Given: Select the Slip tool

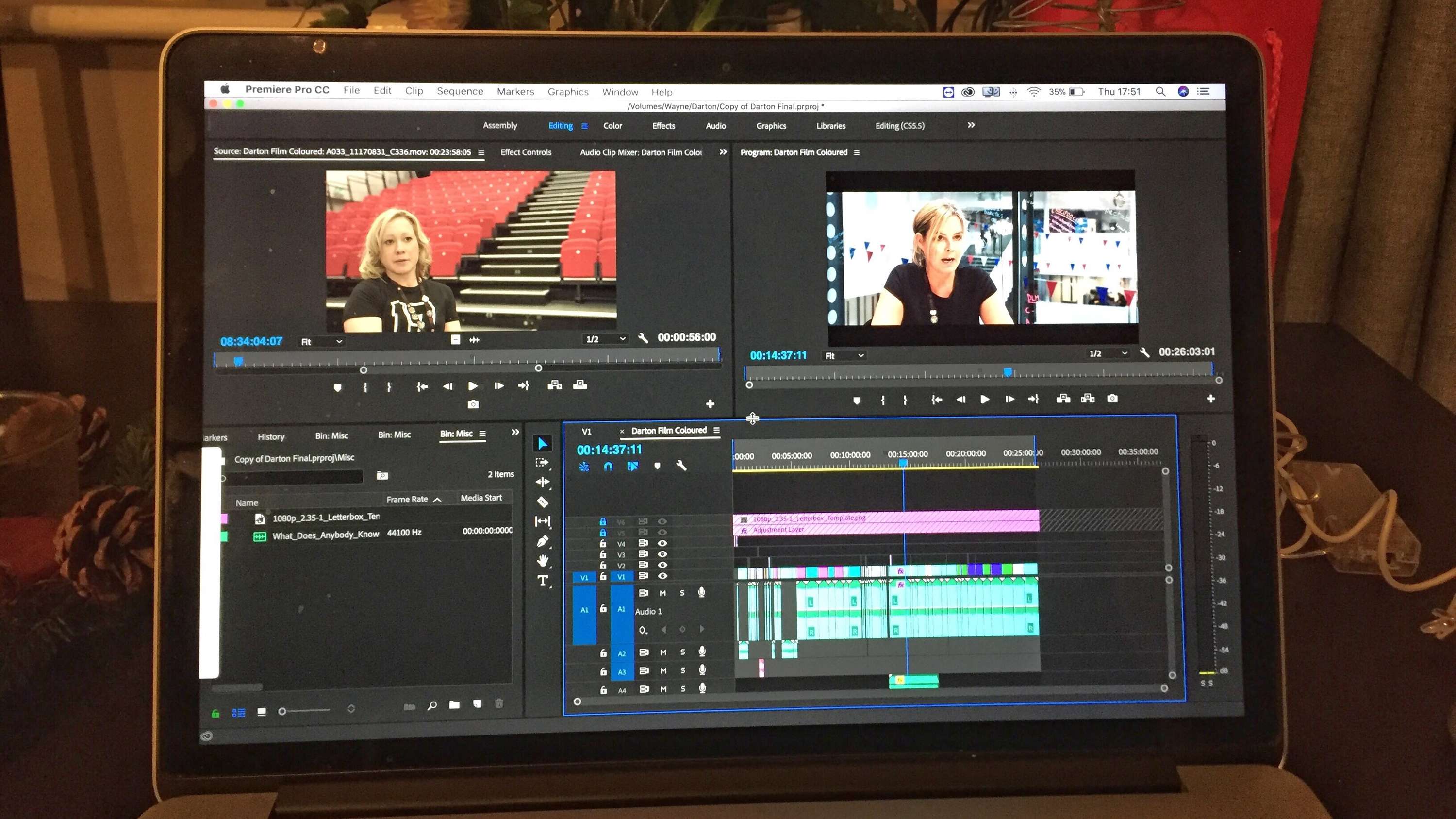Looking at the screenshot, I should [542, 521].
